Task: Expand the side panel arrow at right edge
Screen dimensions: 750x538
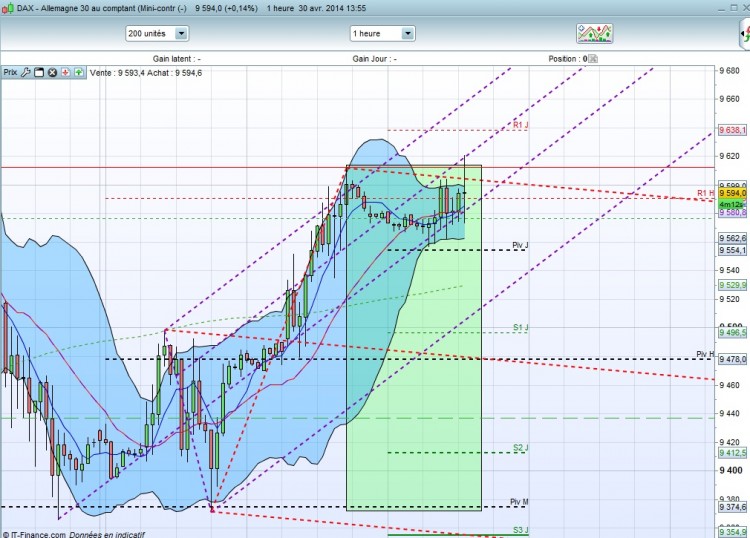Action: 745,34
